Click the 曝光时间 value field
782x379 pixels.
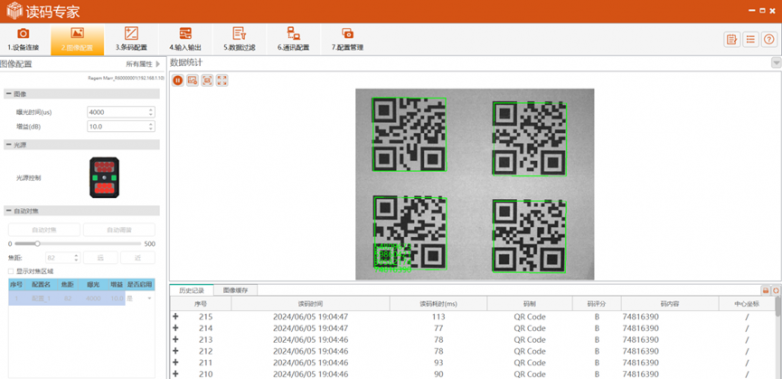click(x=121, y=112)
